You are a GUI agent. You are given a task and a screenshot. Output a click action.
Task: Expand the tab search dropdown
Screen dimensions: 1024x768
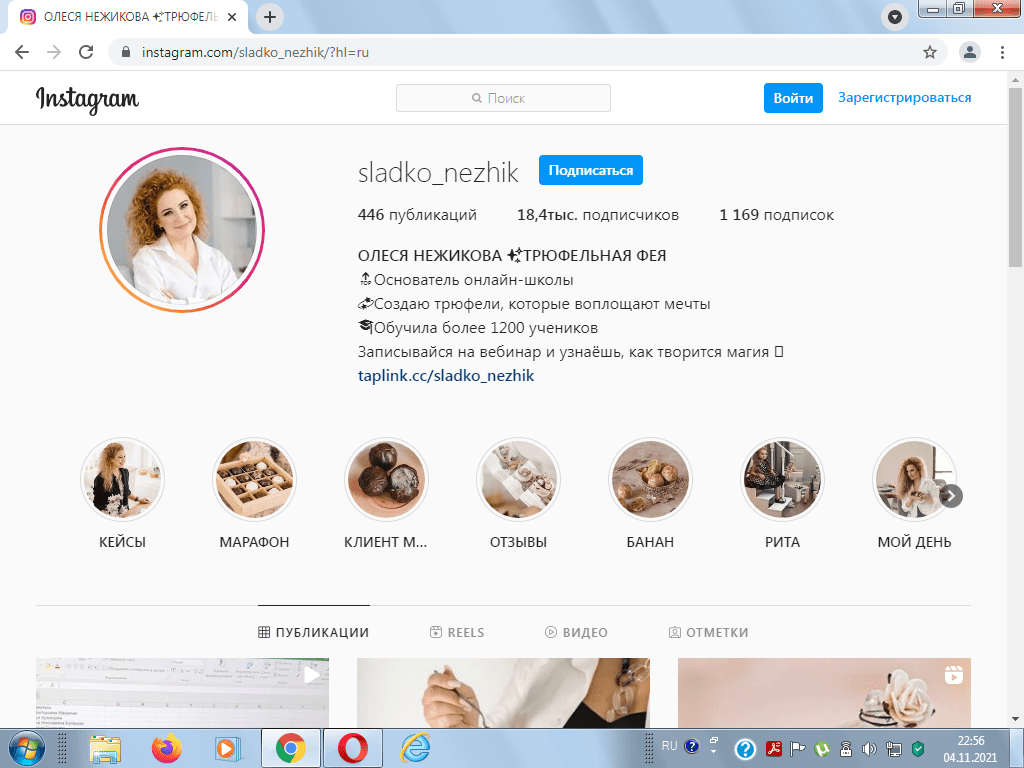click(894, 17)
